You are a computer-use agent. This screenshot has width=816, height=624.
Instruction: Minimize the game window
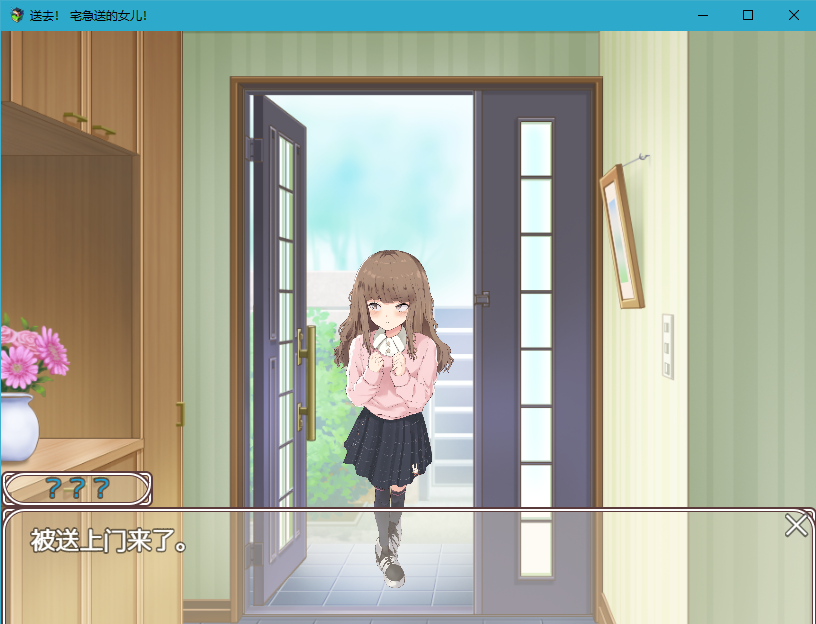[x=703, y=15]
